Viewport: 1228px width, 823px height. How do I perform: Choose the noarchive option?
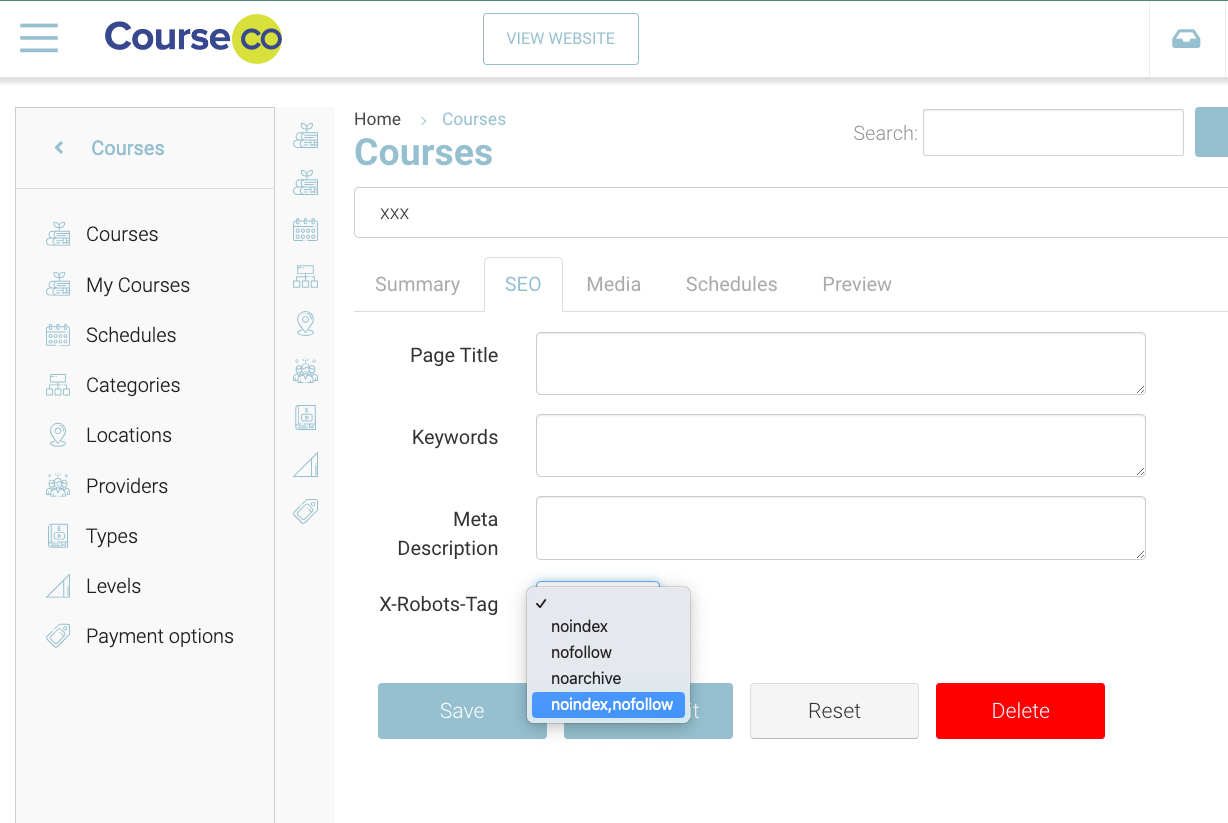[586, 678]
